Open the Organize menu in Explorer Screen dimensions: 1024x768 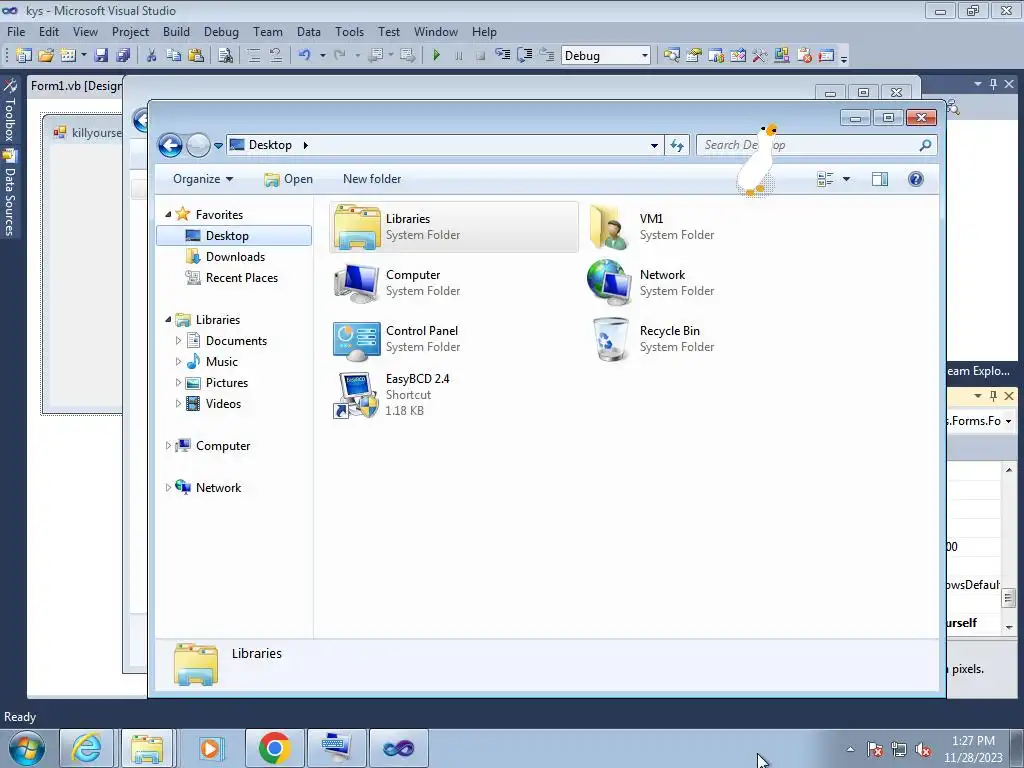(x=202, y=179)
